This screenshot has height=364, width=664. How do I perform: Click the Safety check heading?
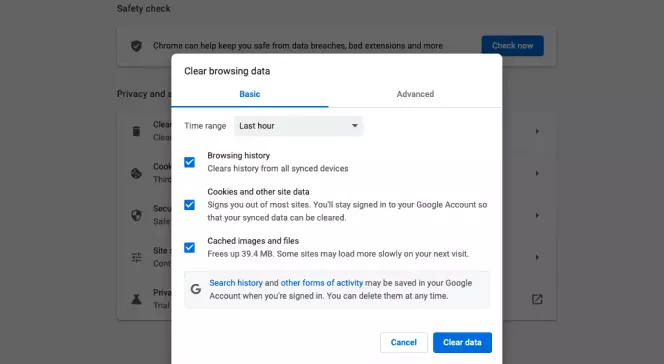pos(144,8)
